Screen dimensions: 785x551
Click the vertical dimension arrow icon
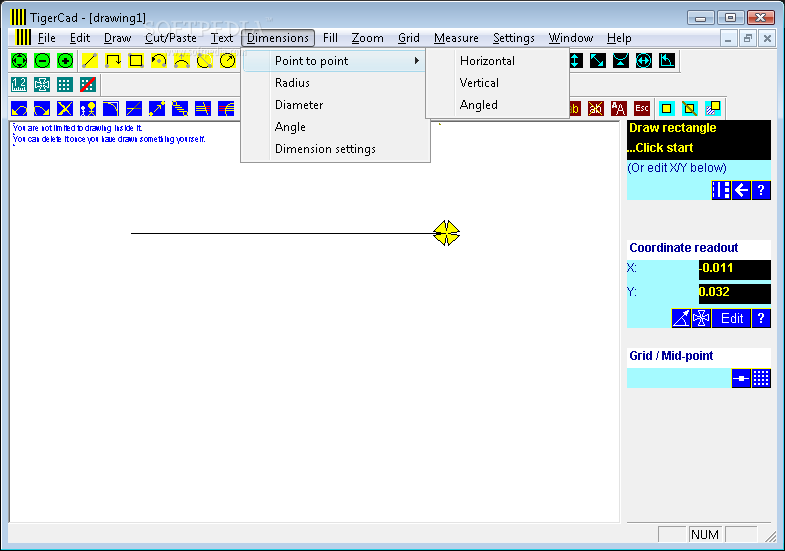[x=575, y=61]
